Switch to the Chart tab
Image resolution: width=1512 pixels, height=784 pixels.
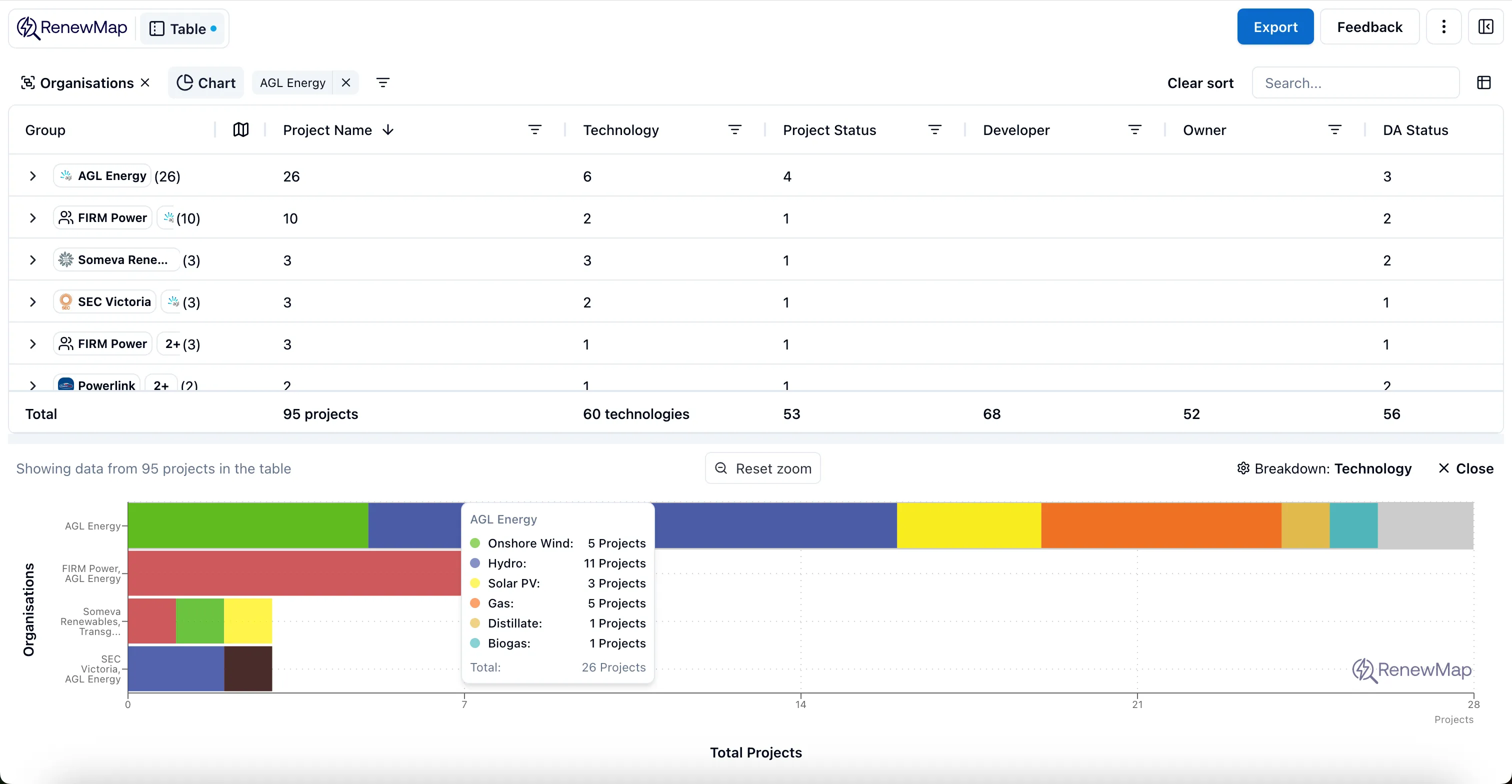[x=205, y=82]
